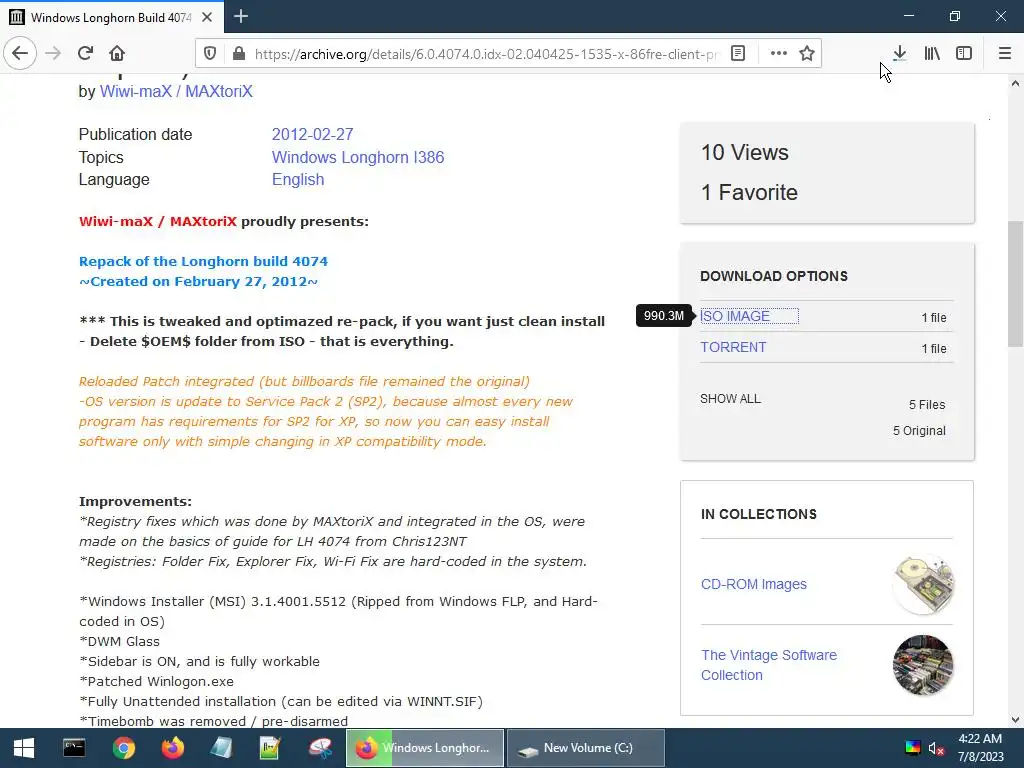Image resolution: width=1024 pixels, height=768 pixels.
Task: Click the address bar URL
Action: pyautogui.click(x=487, y=54)
